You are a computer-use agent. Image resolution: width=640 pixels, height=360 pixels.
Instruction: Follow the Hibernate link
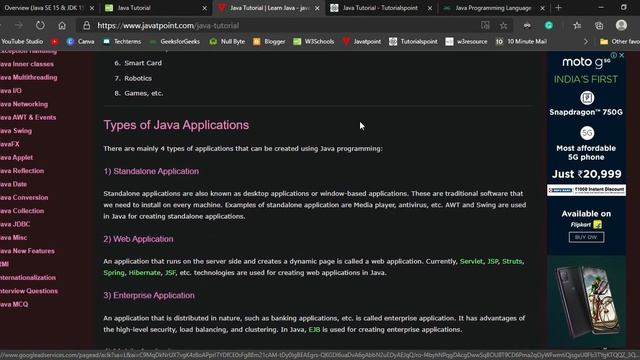(144, 273)
